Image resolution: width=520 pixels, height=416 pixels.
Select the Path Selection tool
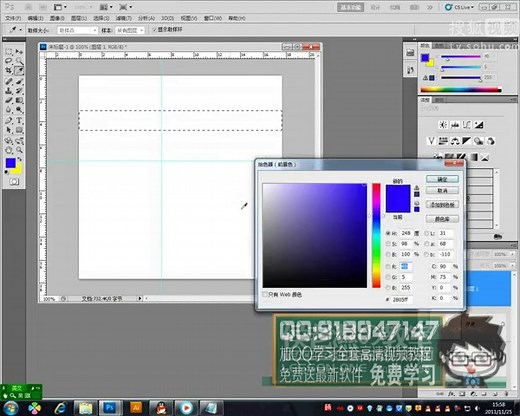tap(9, 130)
